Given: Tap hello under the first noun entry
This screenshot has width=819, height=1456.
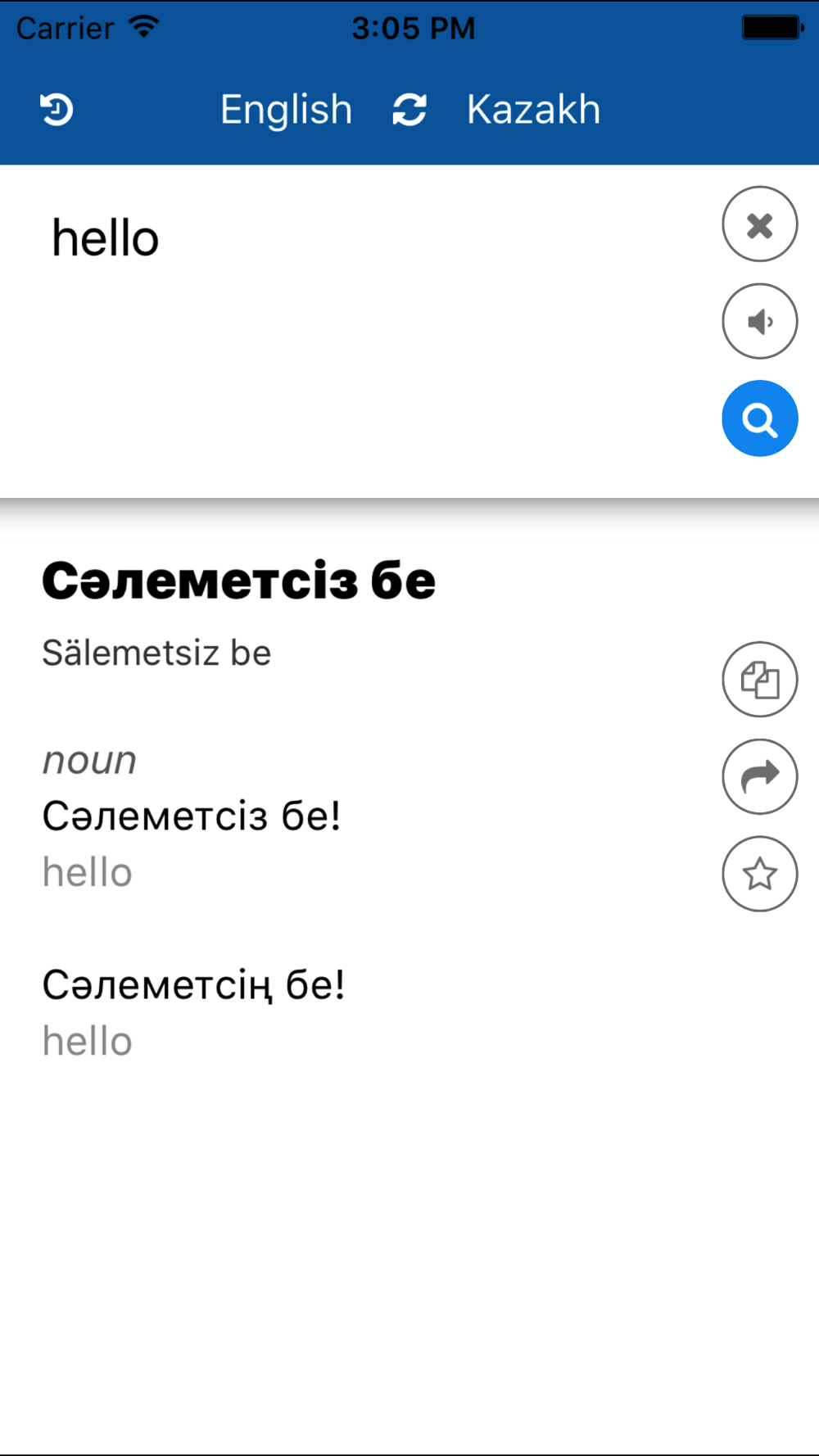Looking at the screenshot, I should [x=88, y=872].
